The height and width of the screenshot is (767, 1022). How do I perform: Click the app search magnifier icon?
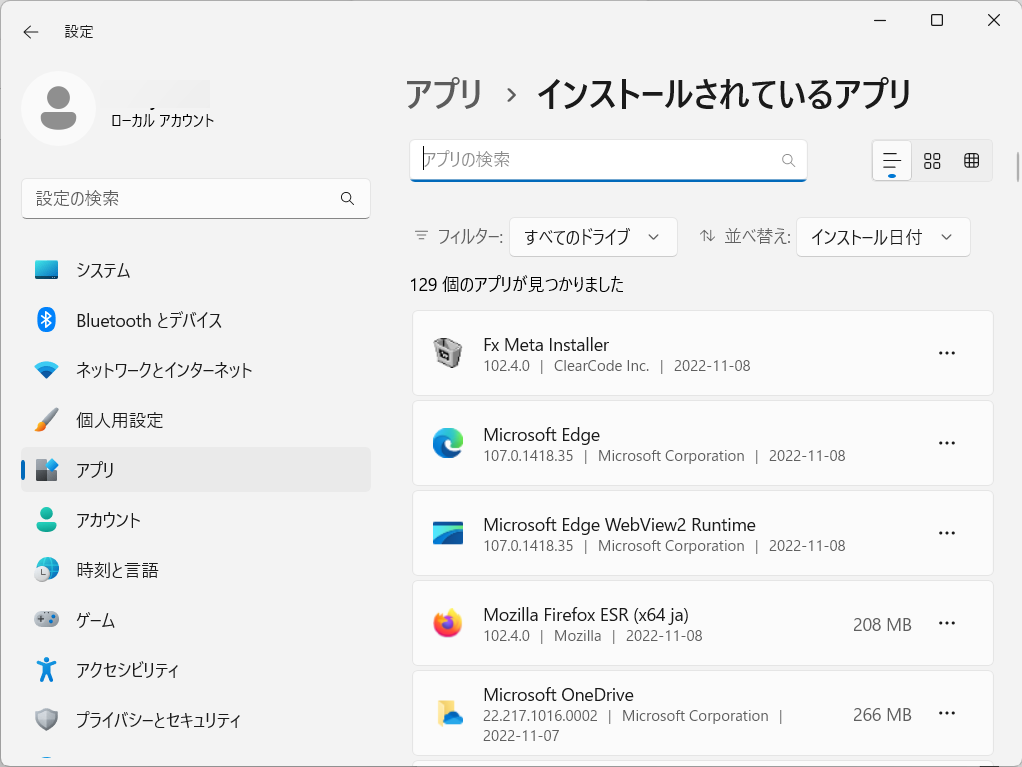(x=788, y=160)
